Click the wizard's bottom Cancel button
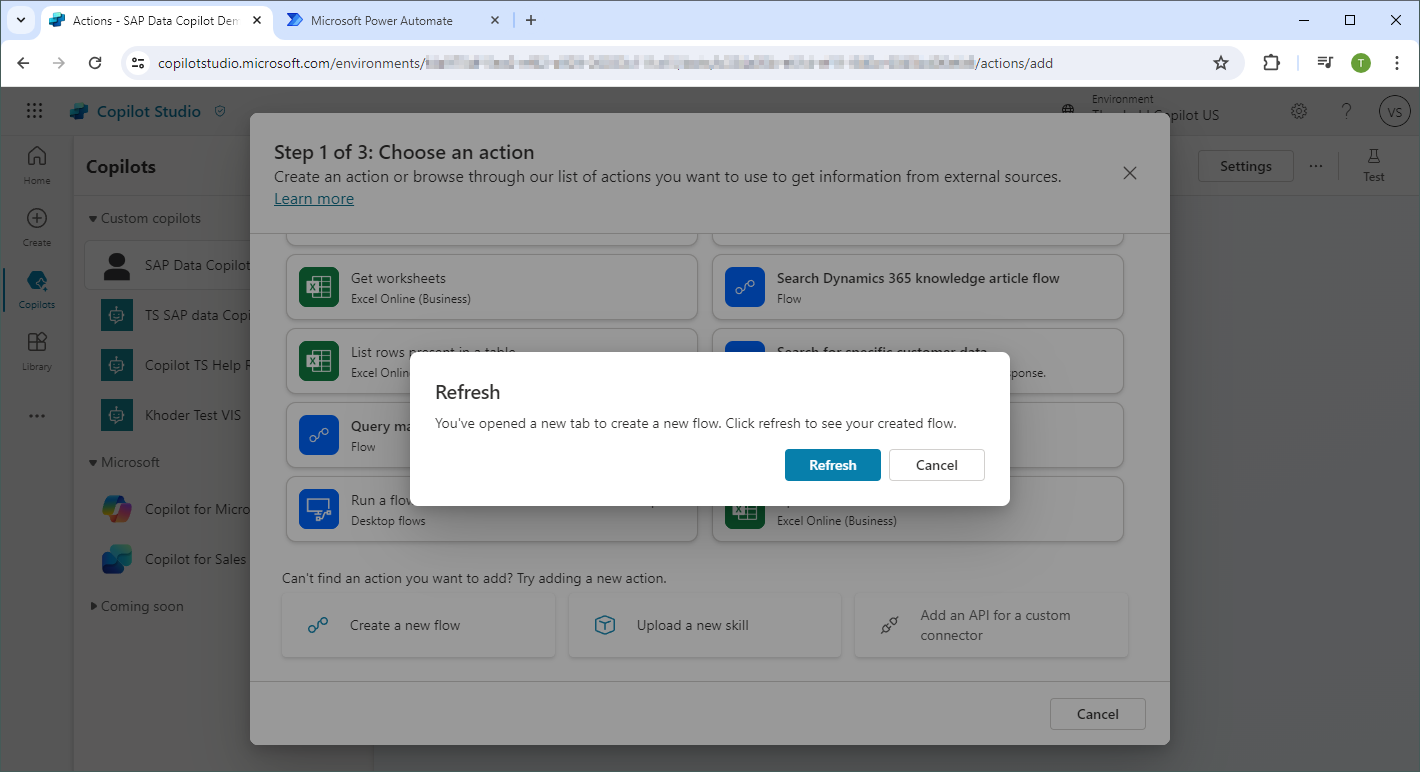The image size is (1420, 772). point(1097,714)
